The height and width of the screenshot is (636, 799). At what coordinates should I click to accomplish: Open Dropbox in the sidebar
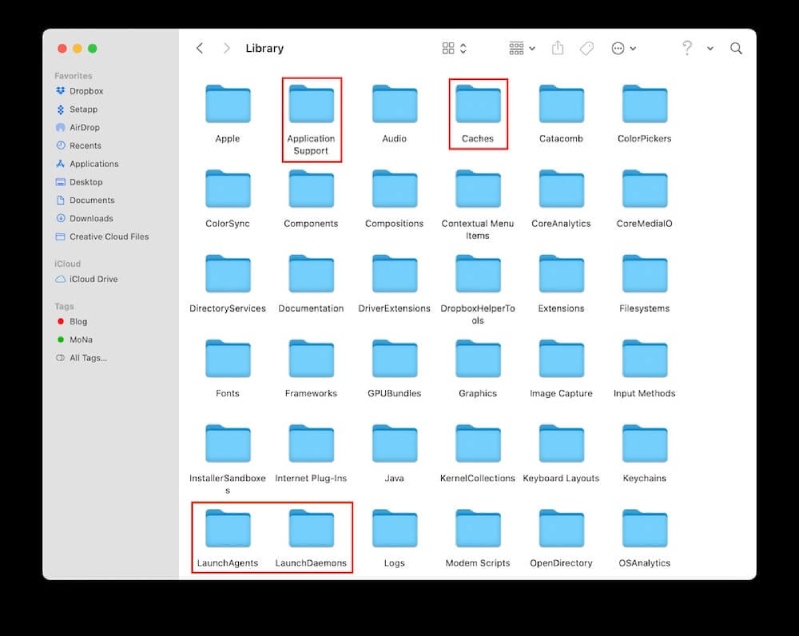[x=79, y=91]
